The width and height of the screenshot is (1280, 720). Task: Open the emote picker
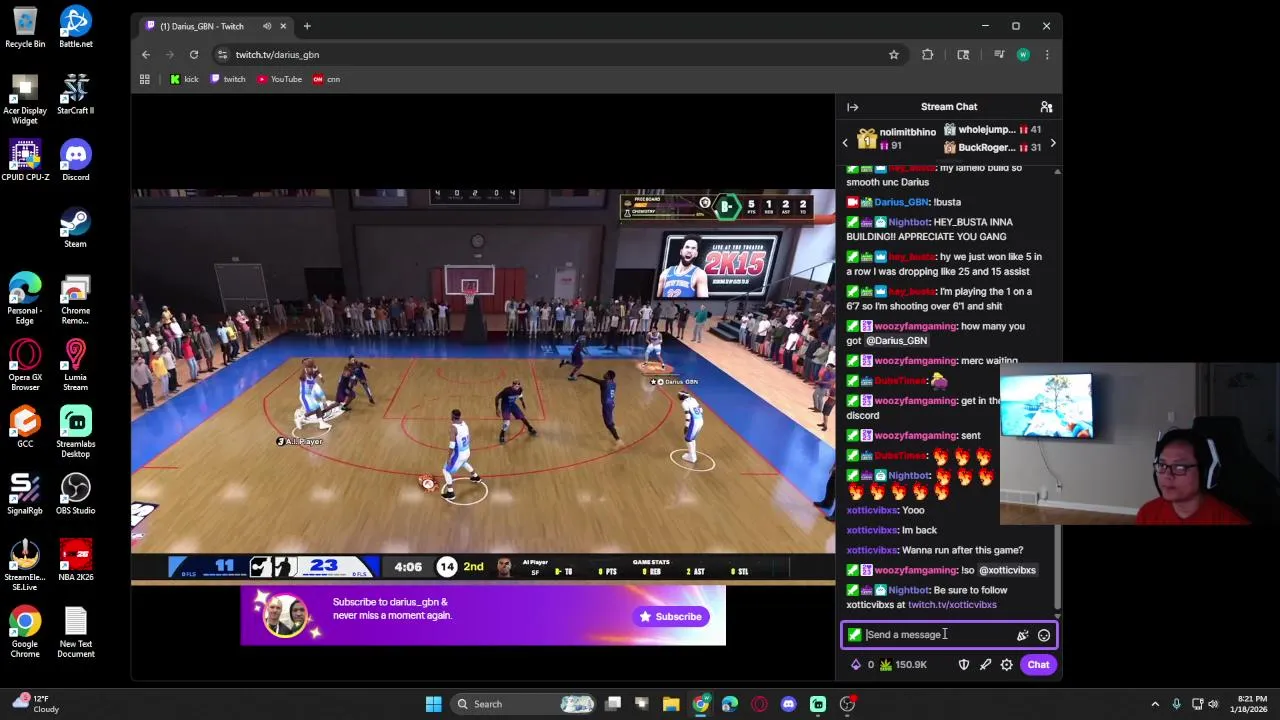pyautogui.click(x=1044, y=635)
